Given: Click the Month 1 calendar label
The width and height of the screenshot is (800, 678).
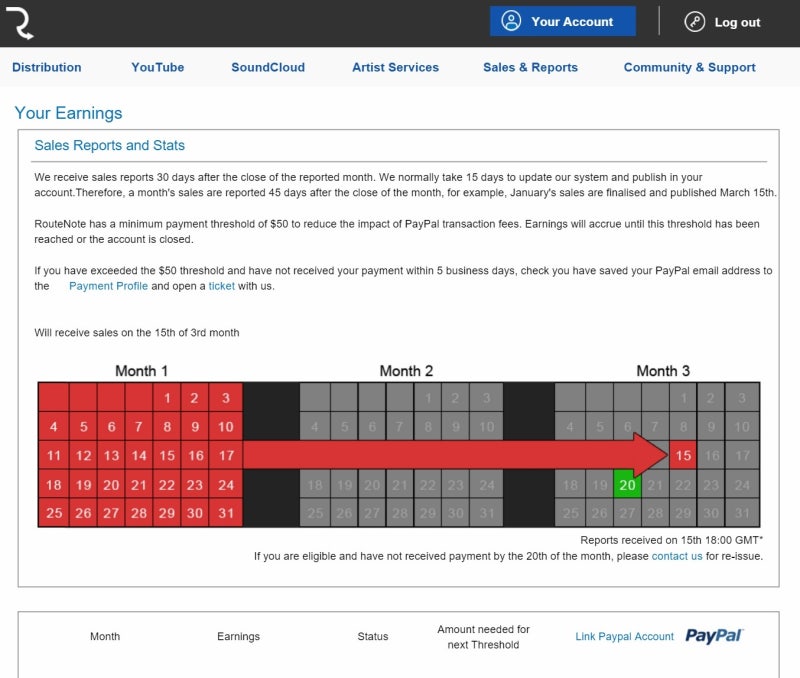Looking at the screenshot, I should pos(141,371).
